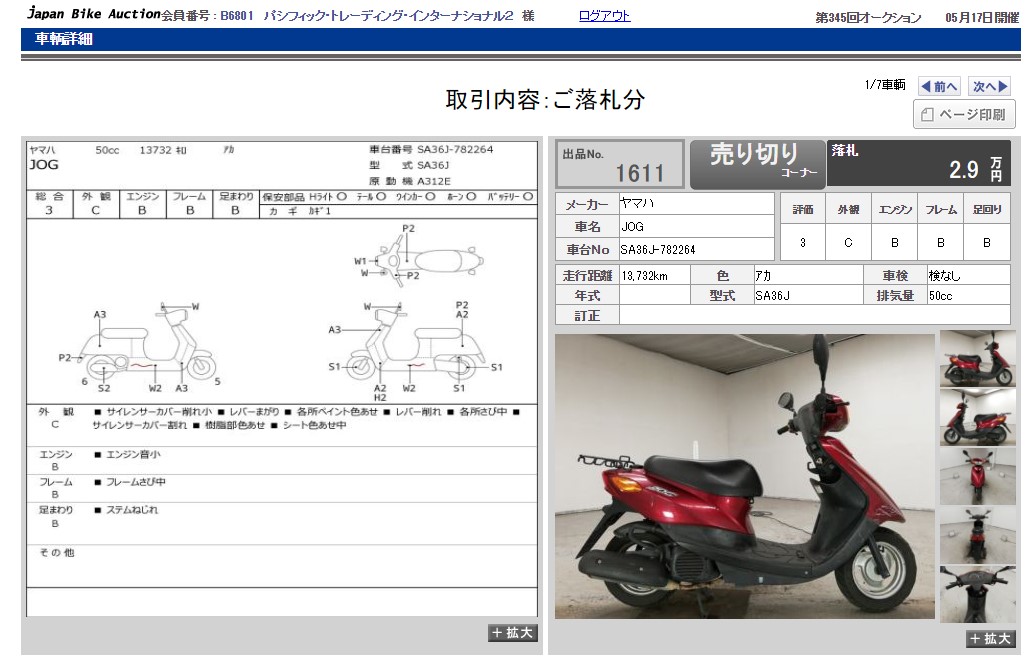The height and width of the screenshot is (663, 1033).
Task: Go to next vehicle with 次へ
Action: (990, 86)
